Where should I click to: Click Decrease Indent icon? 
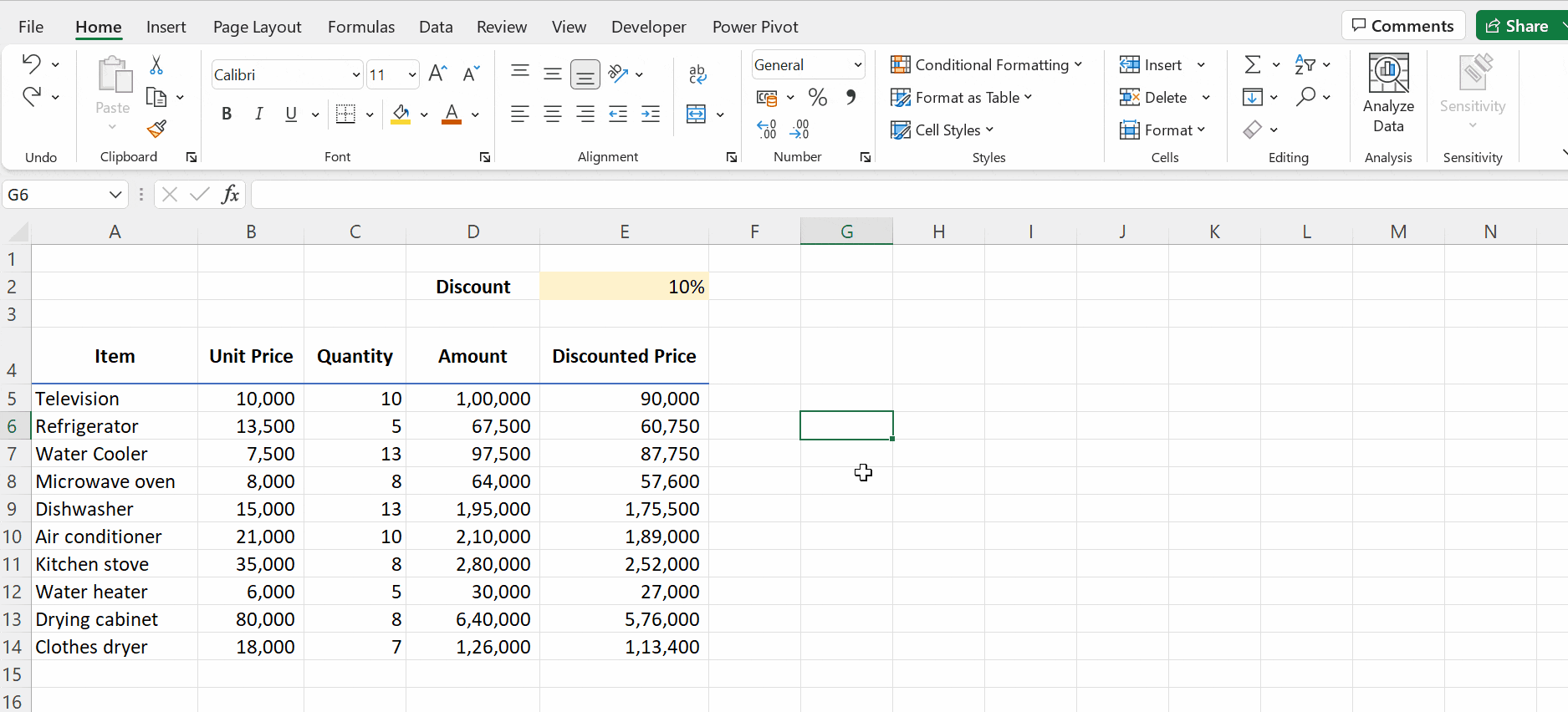[x=618, y=114]
